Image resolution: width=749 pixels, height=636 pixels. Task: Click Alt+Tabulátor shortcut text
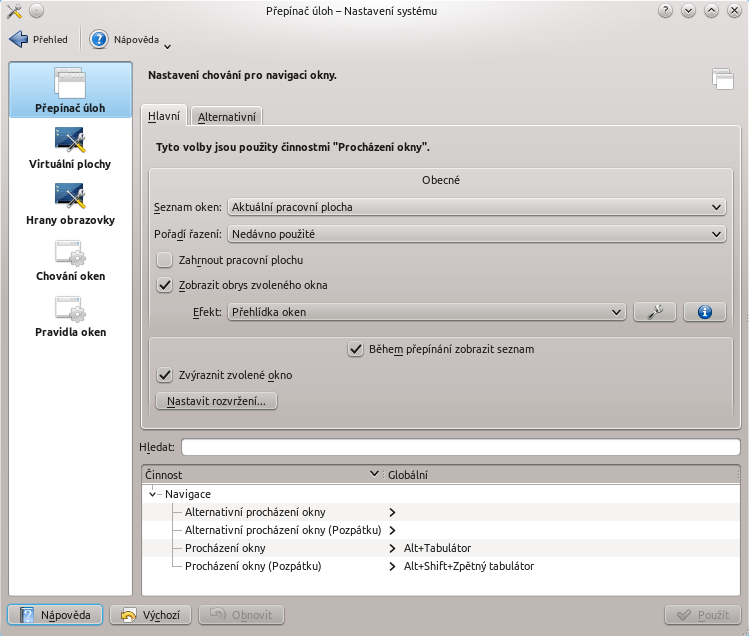click(437, 548)
